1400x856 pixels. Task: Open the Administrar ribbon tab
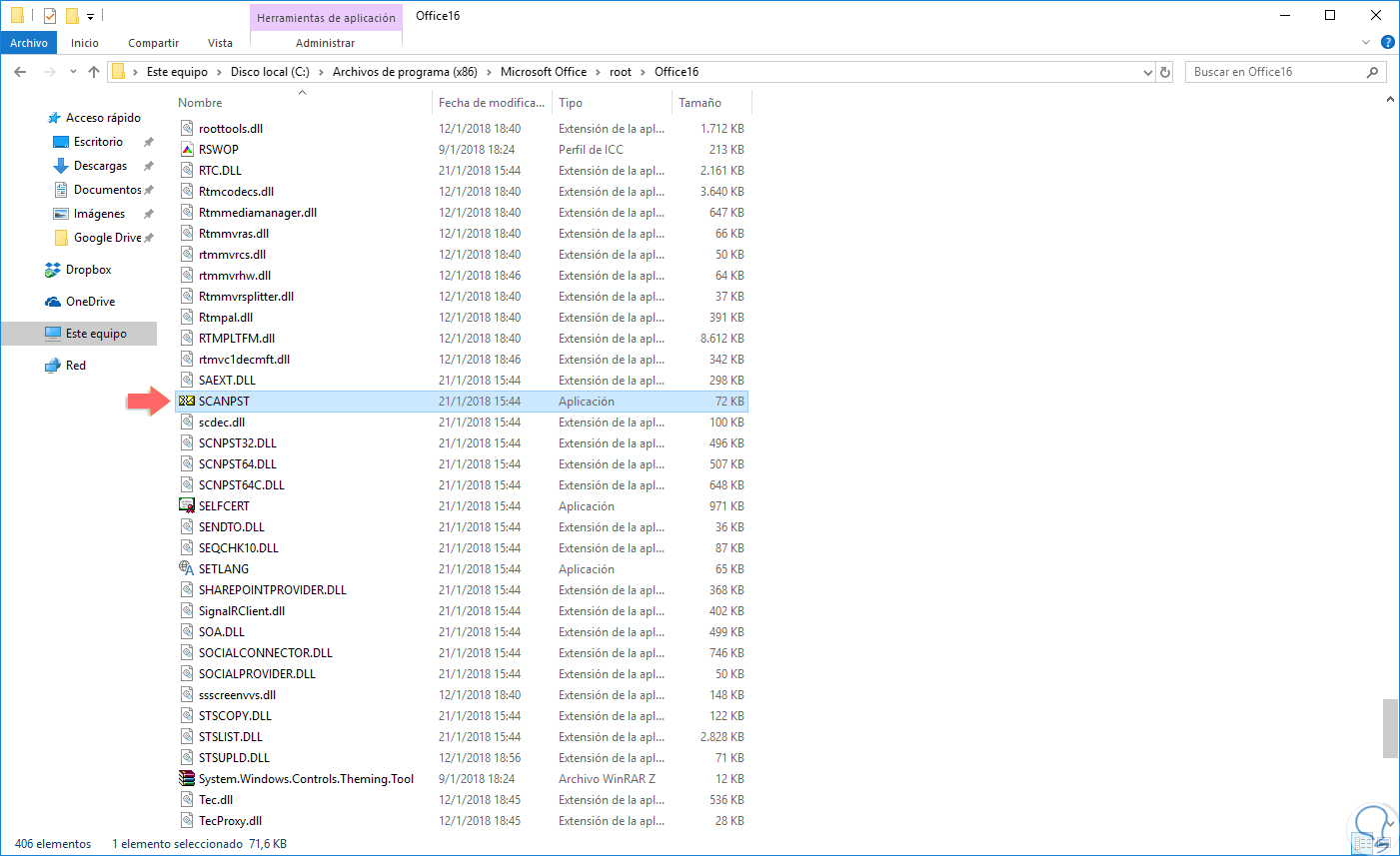[326, 43]
